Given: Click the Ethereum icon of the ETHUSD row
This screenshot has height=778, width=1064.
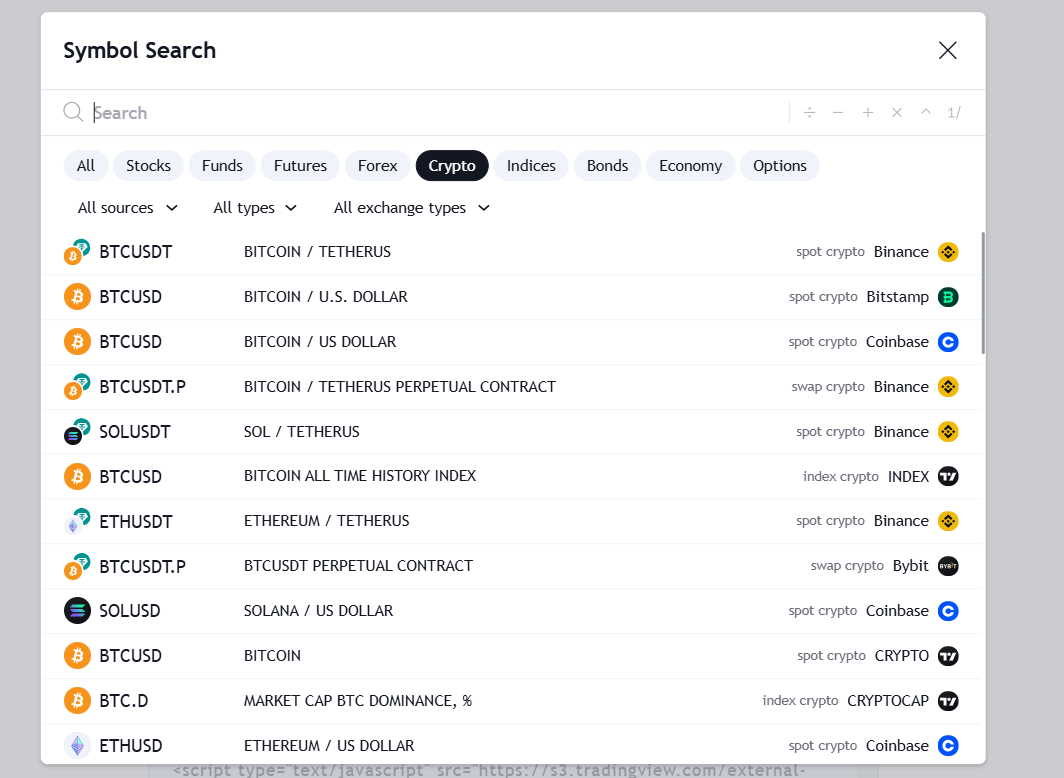Looking at the screenshot, I should pos(77,745).
